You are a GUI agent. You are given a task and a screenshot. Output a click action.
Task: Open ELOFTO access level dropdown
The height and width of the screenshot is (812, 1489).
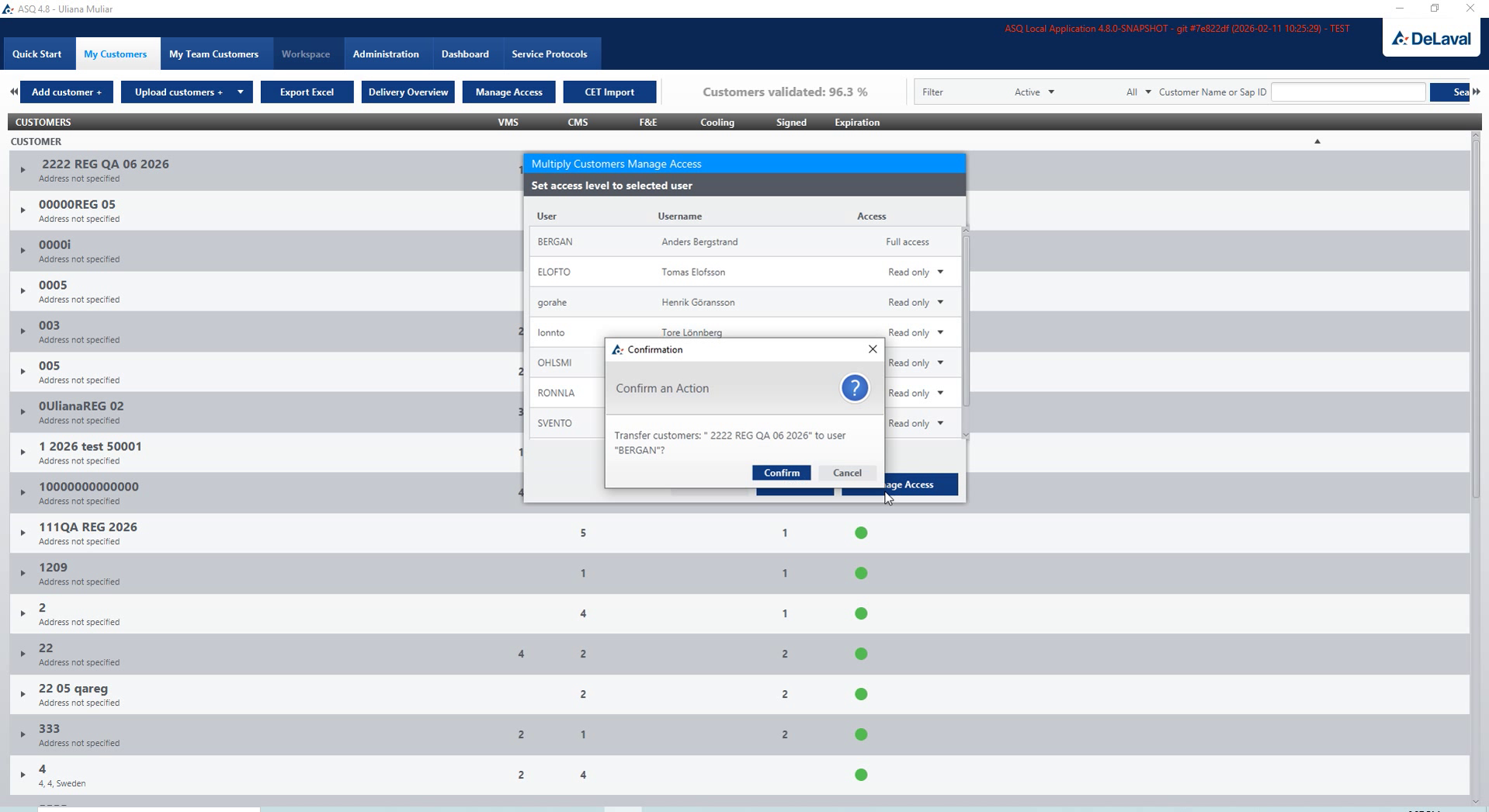(940, 272)
